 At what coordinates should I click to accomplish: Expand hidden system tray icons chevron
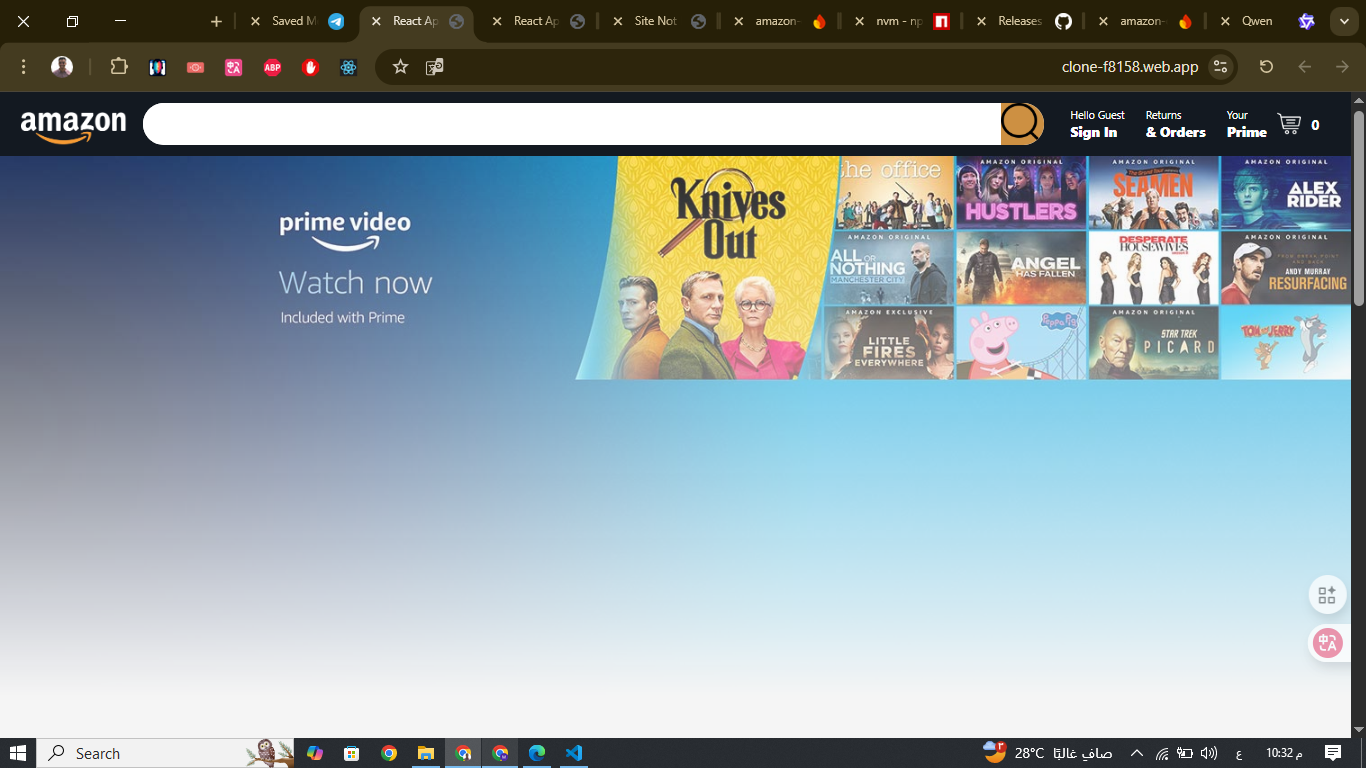coord(1136,753)
